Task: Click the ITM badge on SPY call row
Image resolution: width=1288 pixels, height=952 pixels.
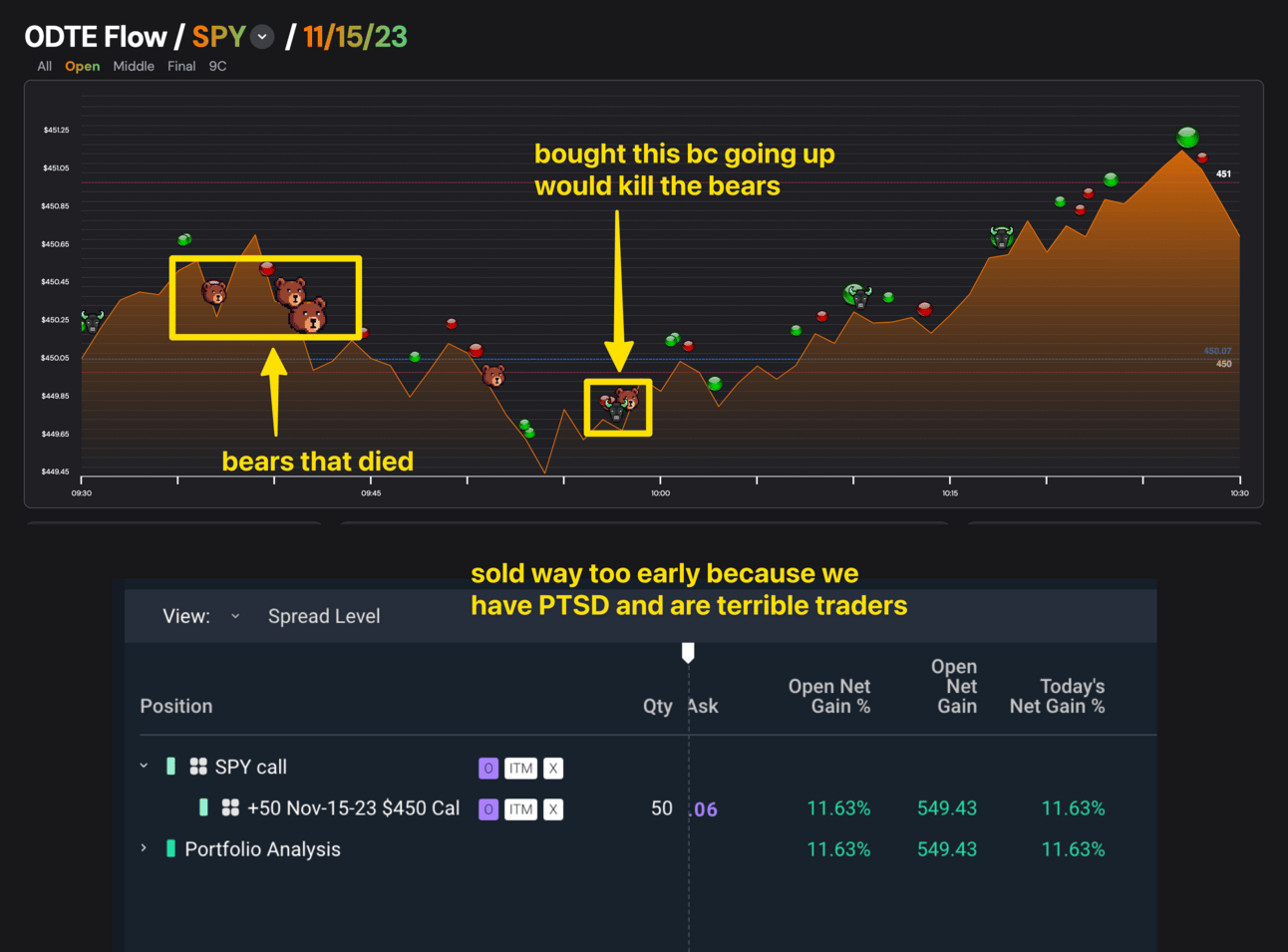Action: (520, 768)
